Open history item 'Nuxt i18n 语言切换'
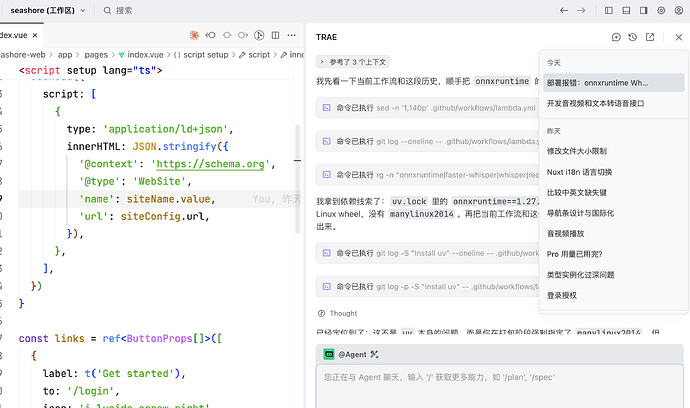 coord(613,172)
